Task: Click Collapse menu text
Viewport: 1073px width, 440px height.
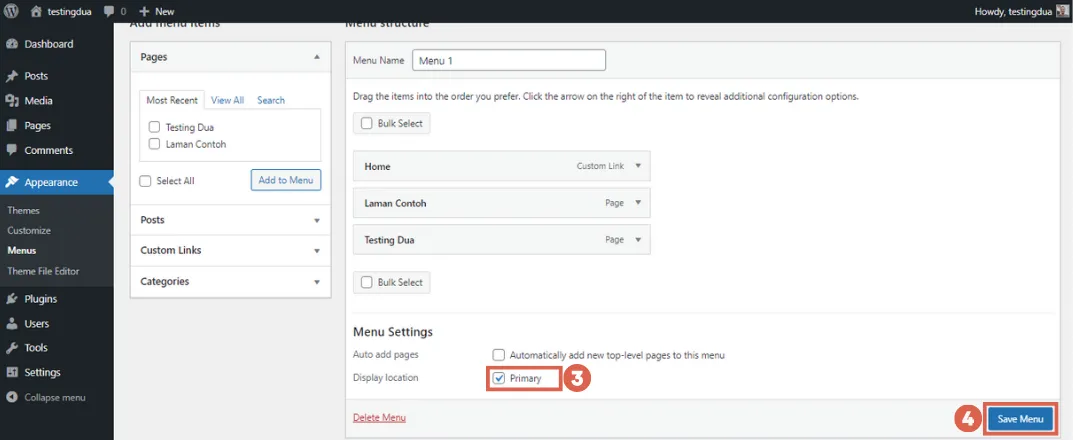Action: (x=55, y=397)
